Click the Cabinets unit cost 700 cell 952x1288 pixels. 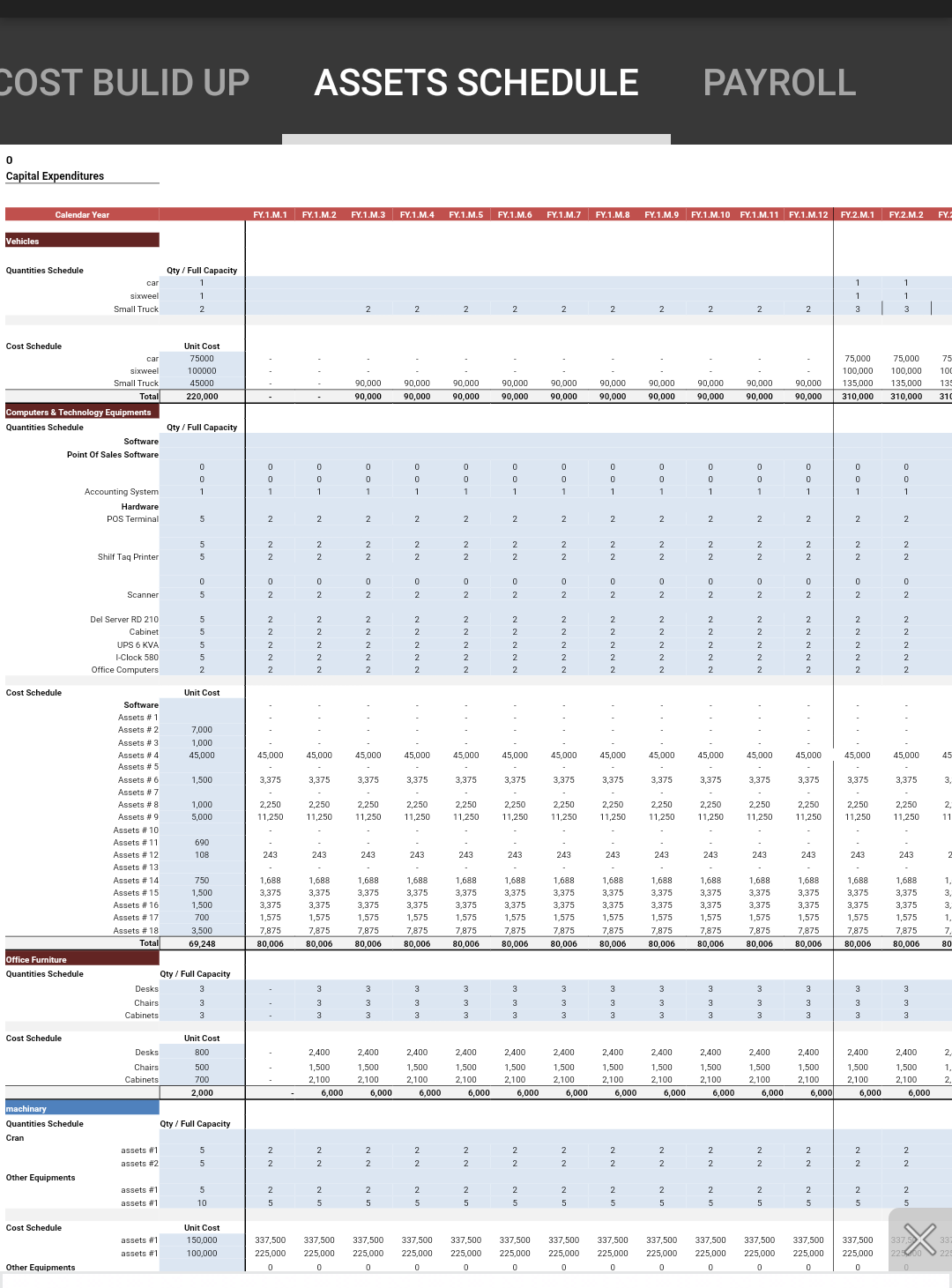tap(202, 1080)
